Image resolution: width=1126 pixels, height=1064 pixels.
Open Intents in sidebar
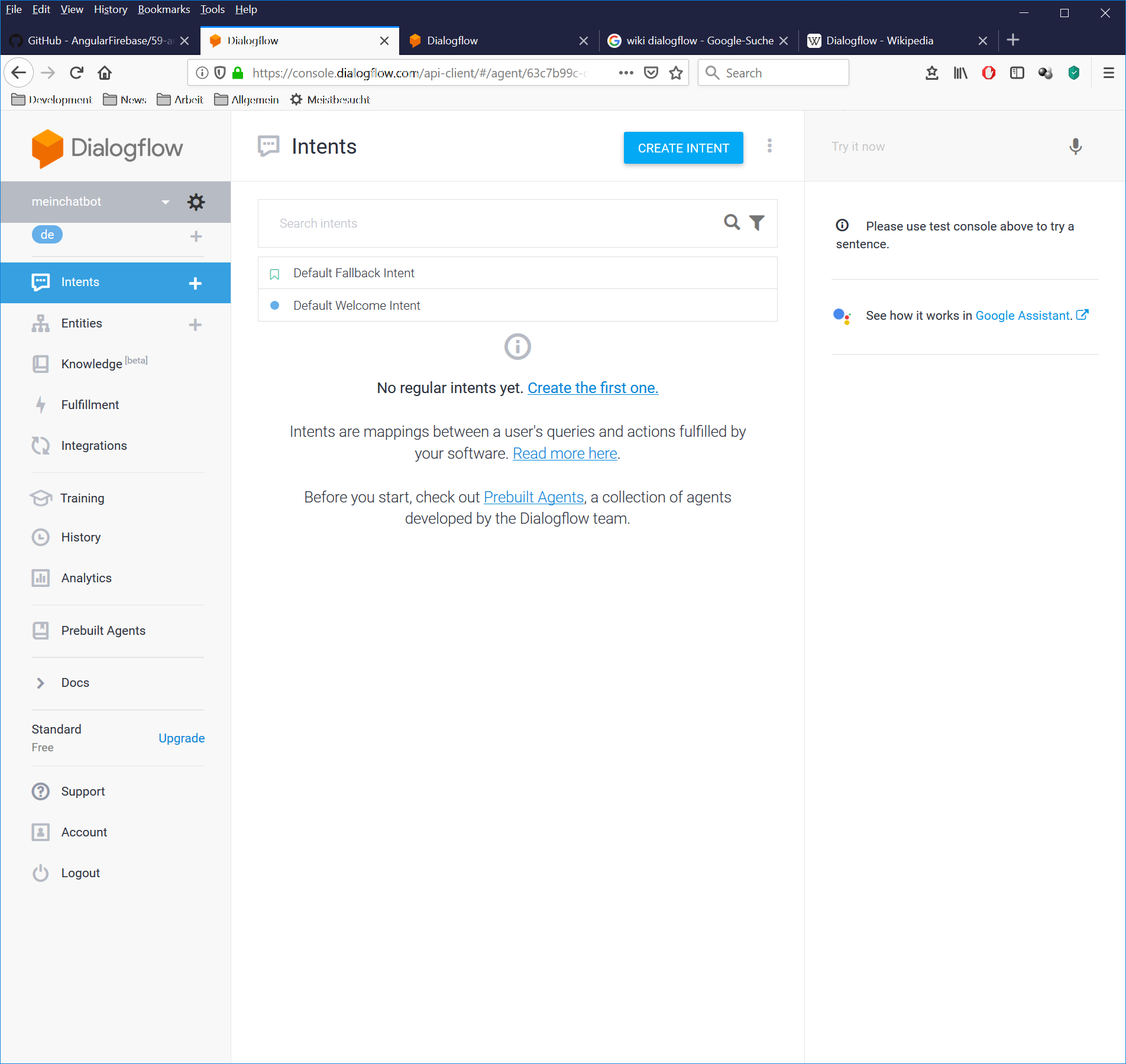[x=80, y=282]
